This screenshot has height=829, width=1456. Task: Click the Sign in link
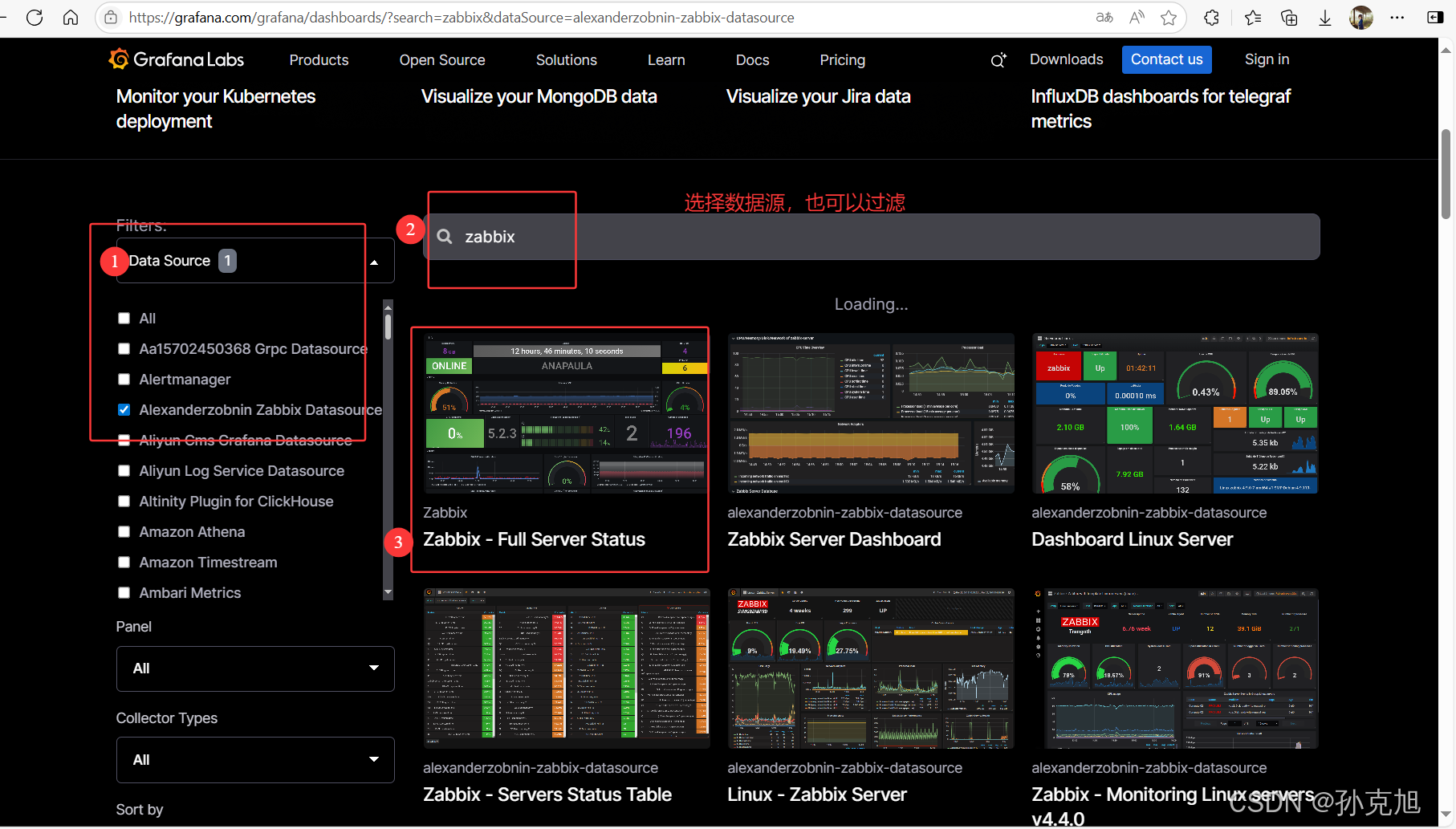click(1267, 59)
